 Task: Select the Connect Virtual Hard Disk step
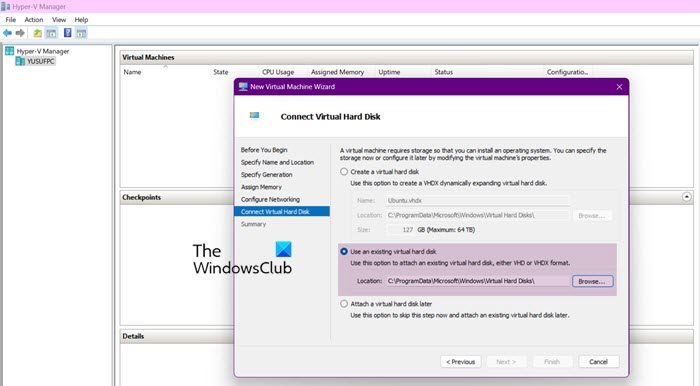(x=282, y=212)
